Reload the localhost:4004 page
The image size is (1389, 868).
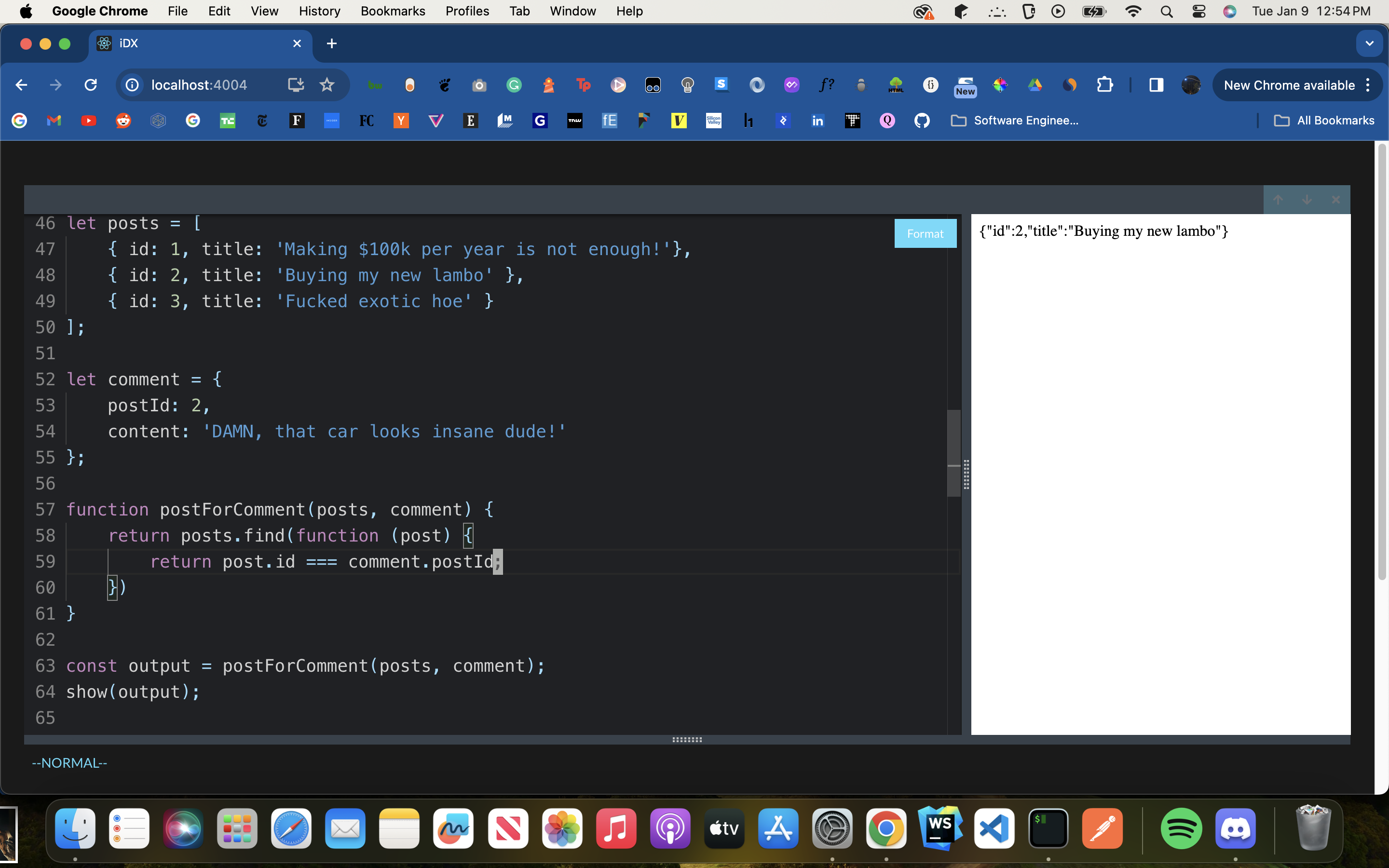[x=91, y=85]
